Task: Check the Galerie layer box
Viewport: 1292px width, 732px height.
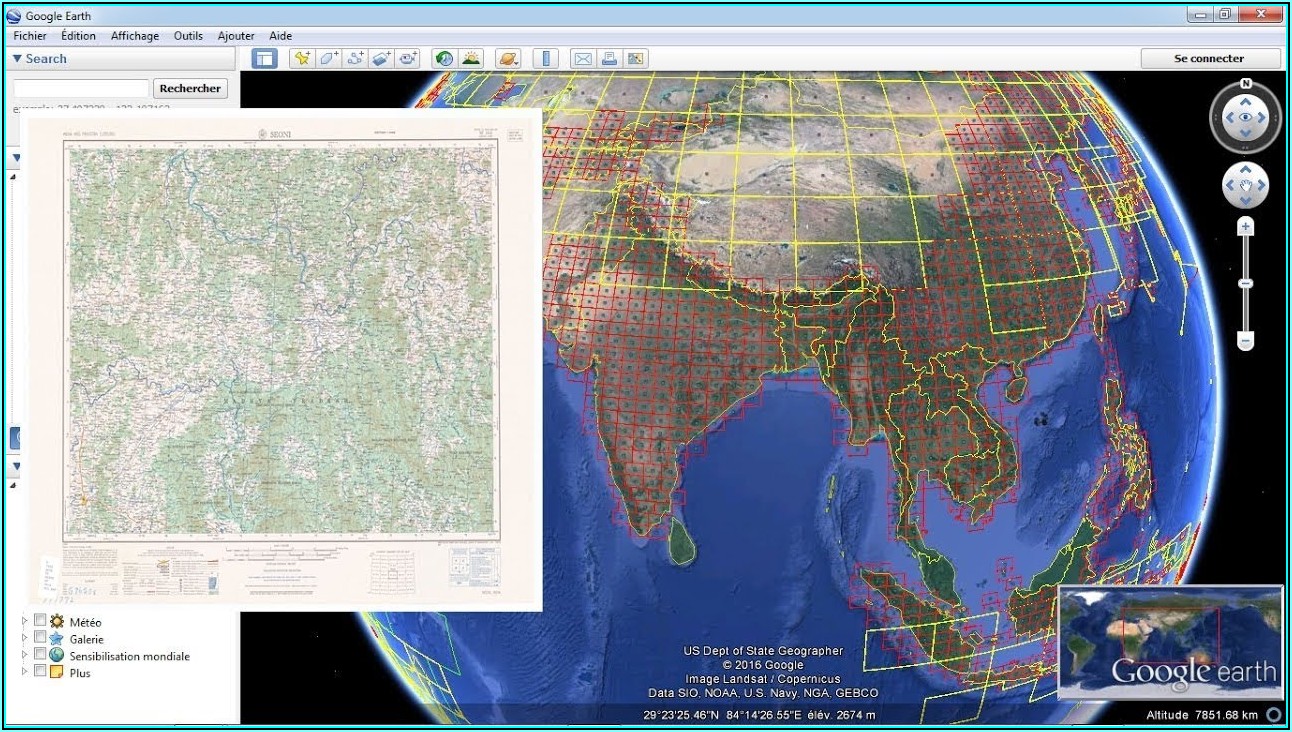Action: point(40,638)
